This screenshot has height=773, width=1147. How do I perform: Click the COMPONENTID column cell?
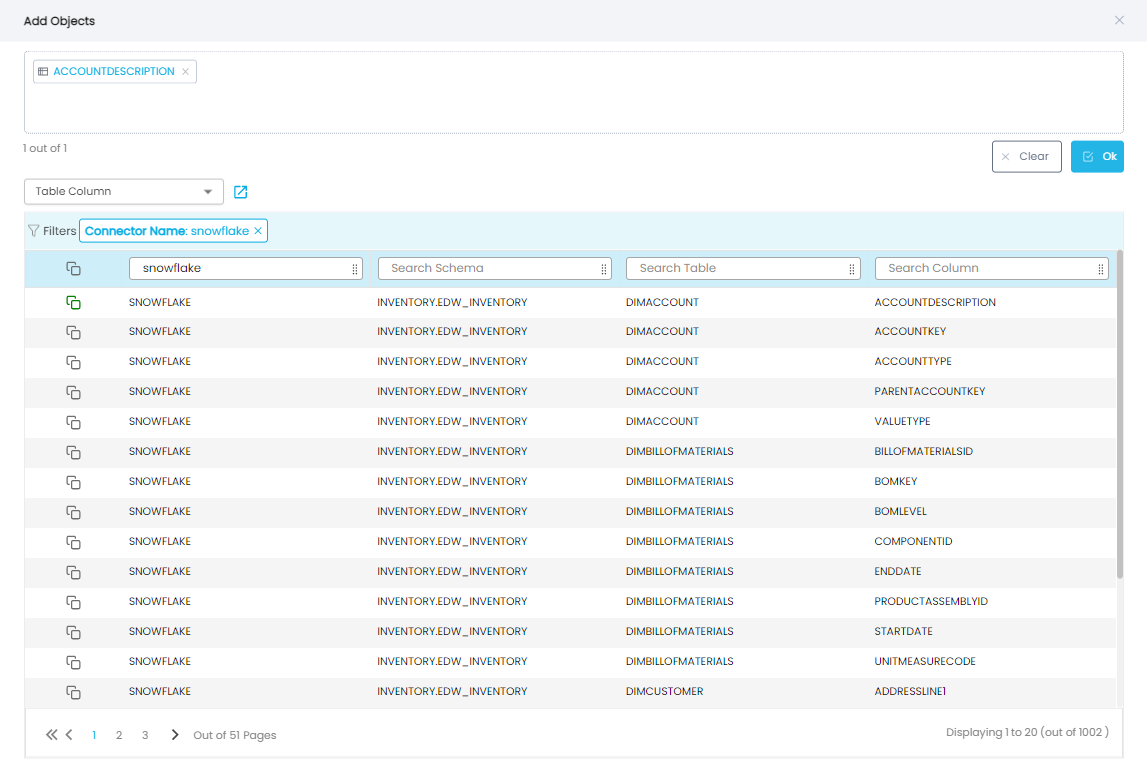click(x=913, y=542)
